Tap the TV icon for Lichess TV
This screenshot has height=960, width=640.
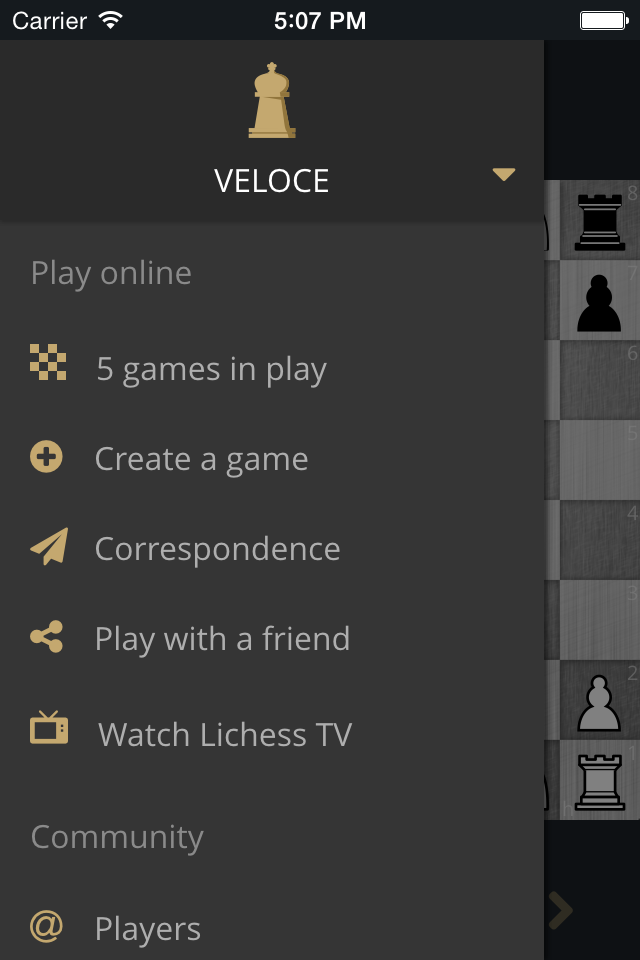point(49,727)
